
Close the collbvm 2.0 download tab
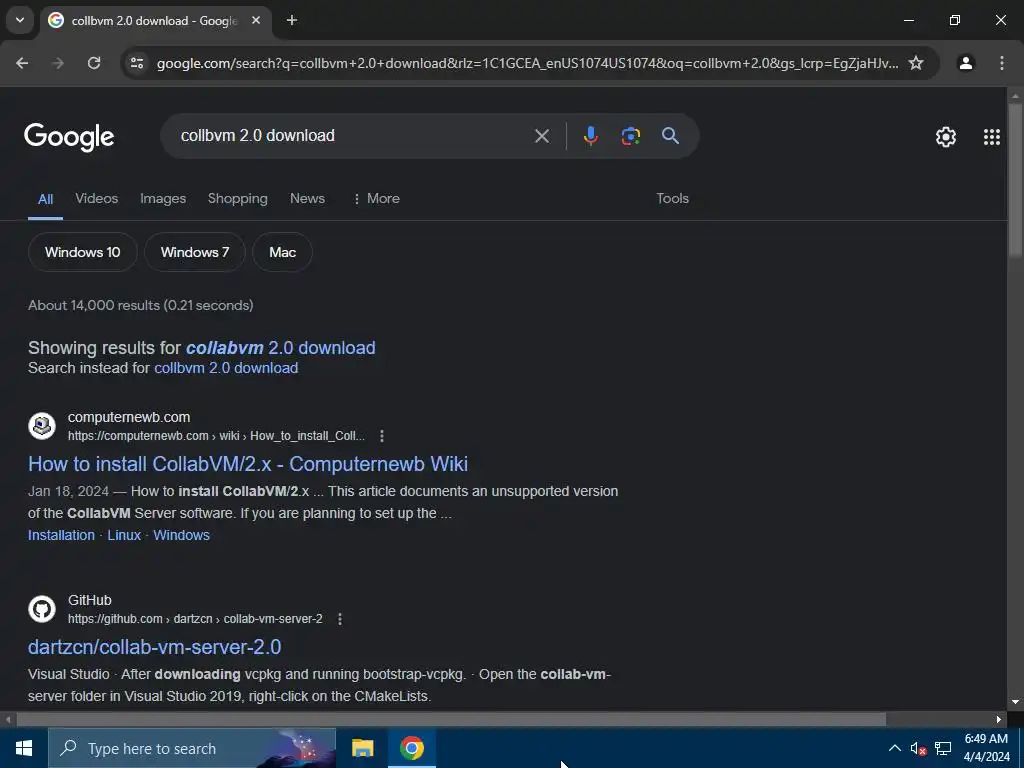click(256, 20)
